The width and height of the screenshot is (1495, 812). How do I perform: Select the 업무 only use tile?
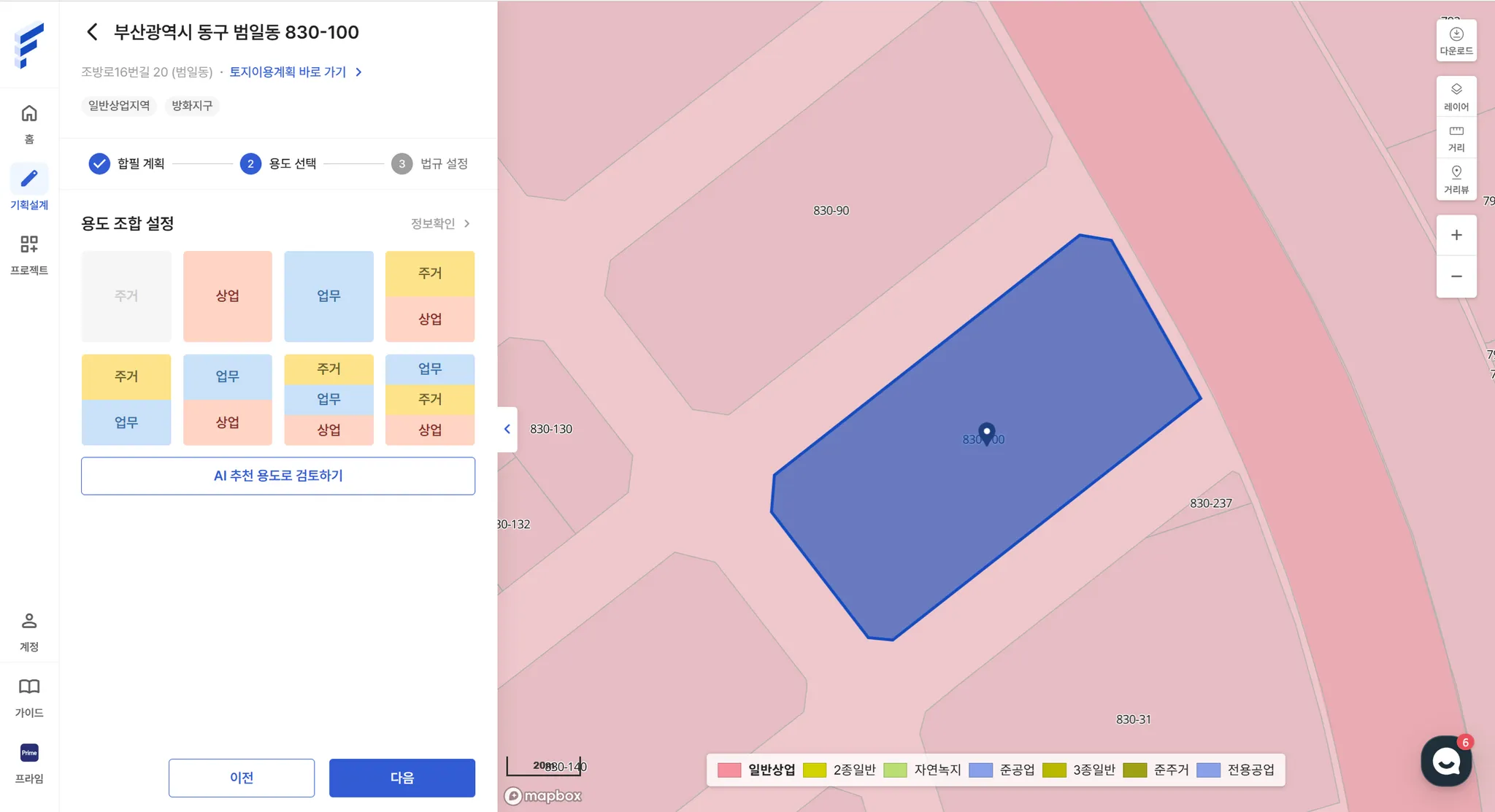(x=328, y=296)
